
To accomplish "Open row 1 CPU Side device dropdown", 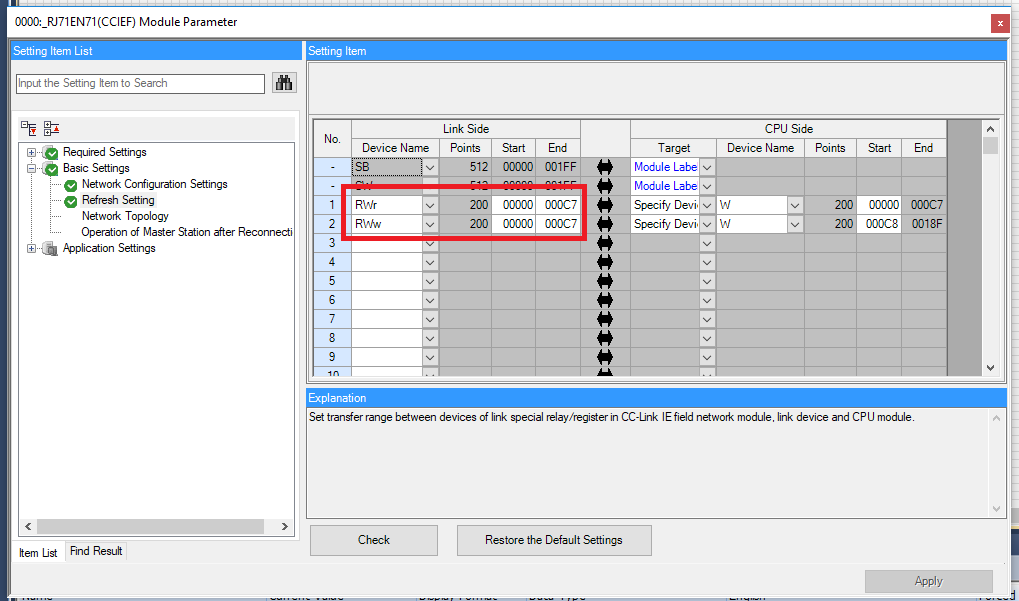I will [x=794, y=205].
